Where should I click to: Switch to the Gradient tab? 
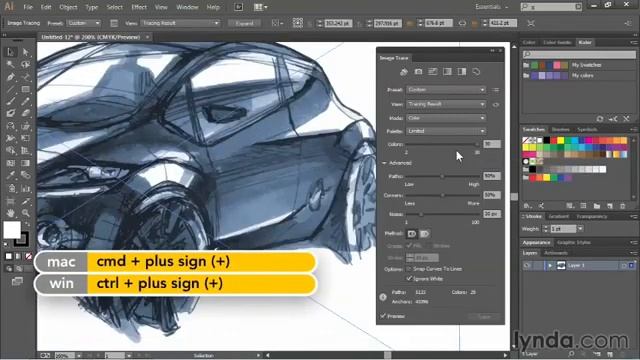click(x=558, y=216)
